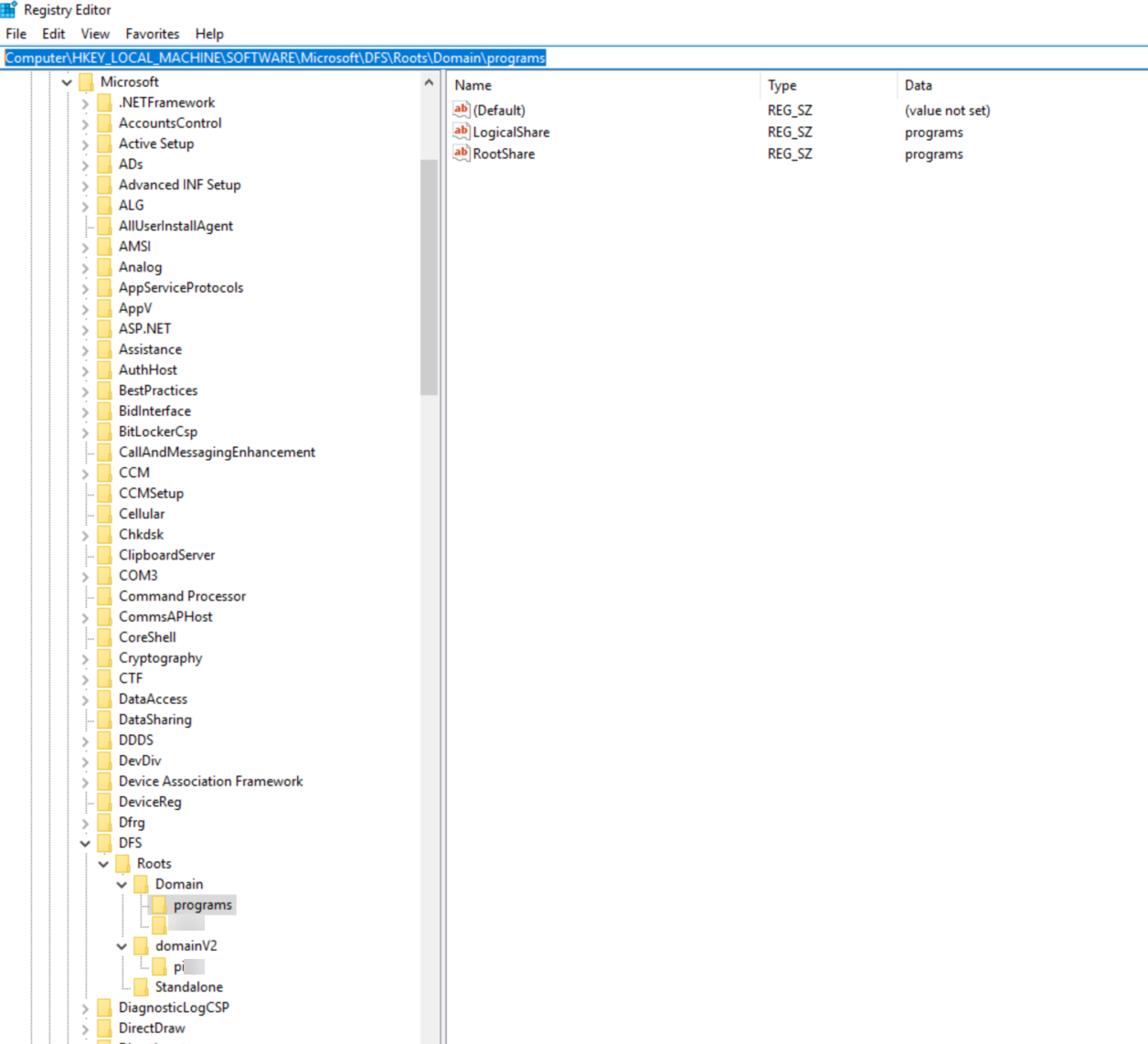The image size is (1148, 1044).
Task: Click the Registry Editor app icon
Action: click(9, 10)
